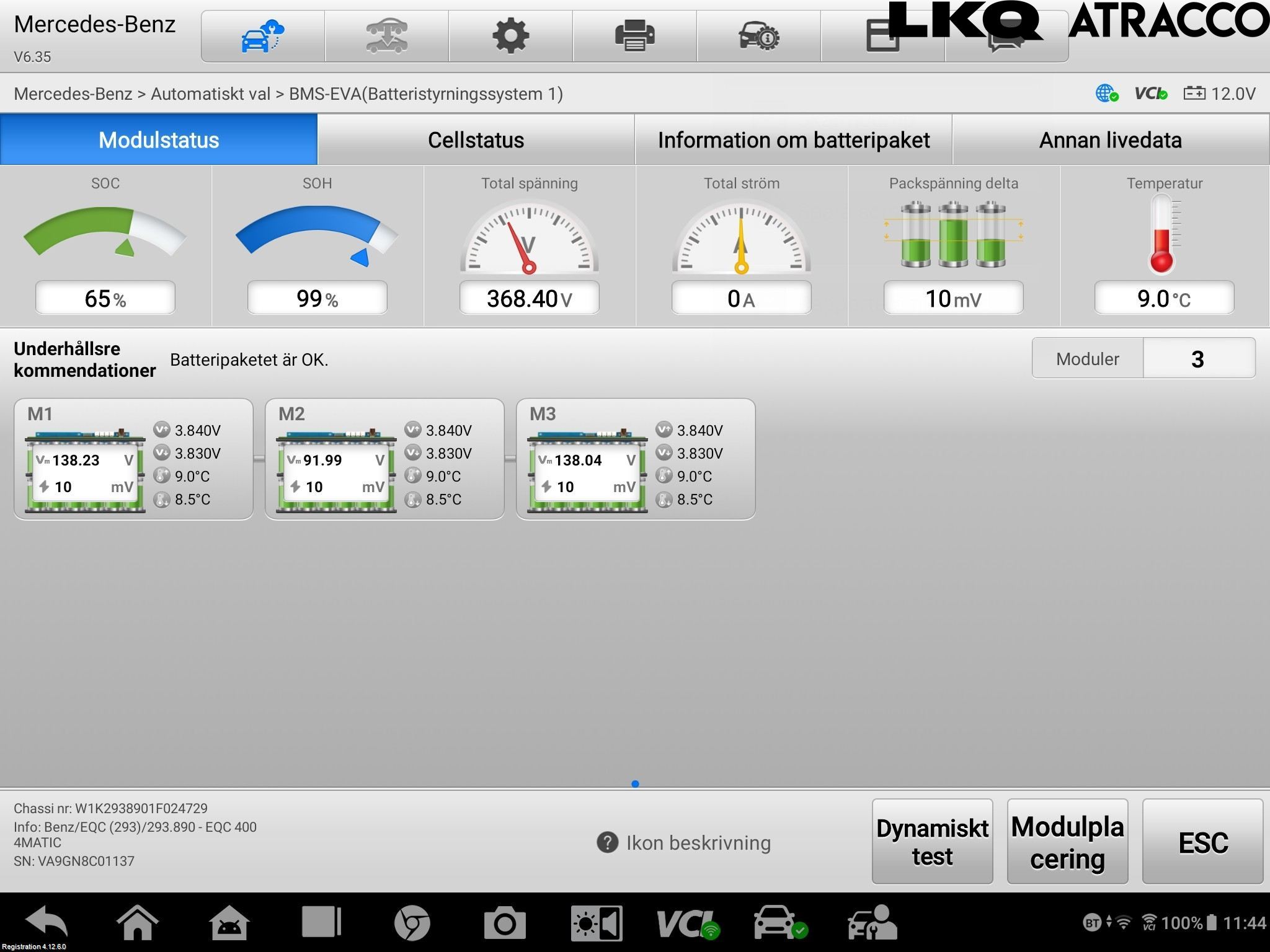The height and width of the screenshot is (952, 1270).
Task: Open the settings gear in toolbar
Action: (x=510, y=36)
